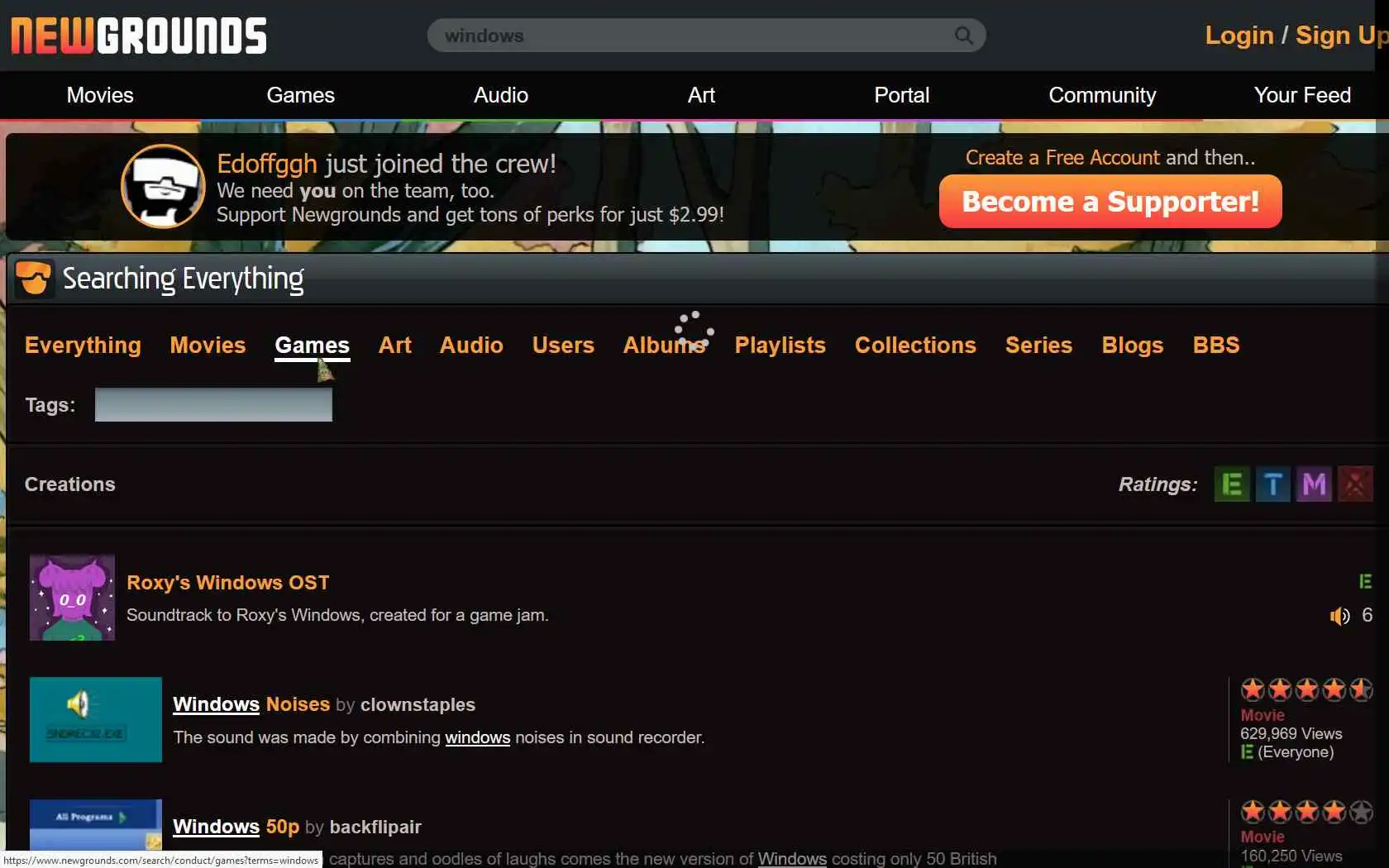This screenshot has height=868, width=1389.
Task: Select the Blogs search tab
Action: click(1132, 345)
